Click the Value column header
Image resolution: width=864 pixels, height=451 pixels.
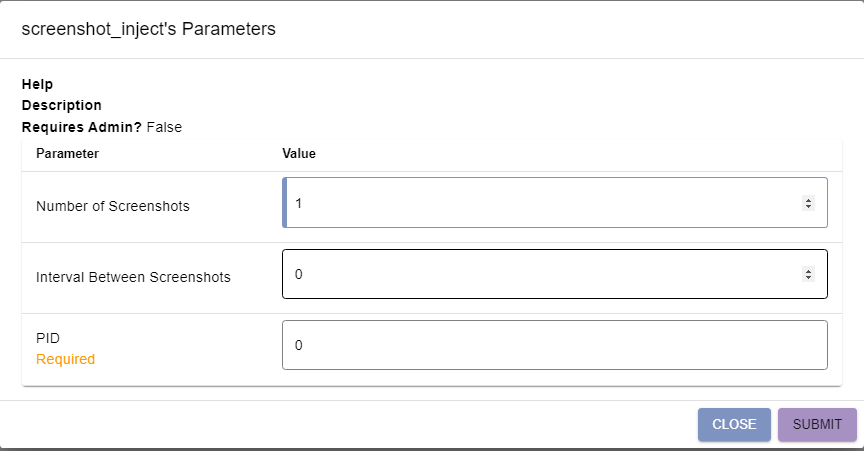point(299,154)
